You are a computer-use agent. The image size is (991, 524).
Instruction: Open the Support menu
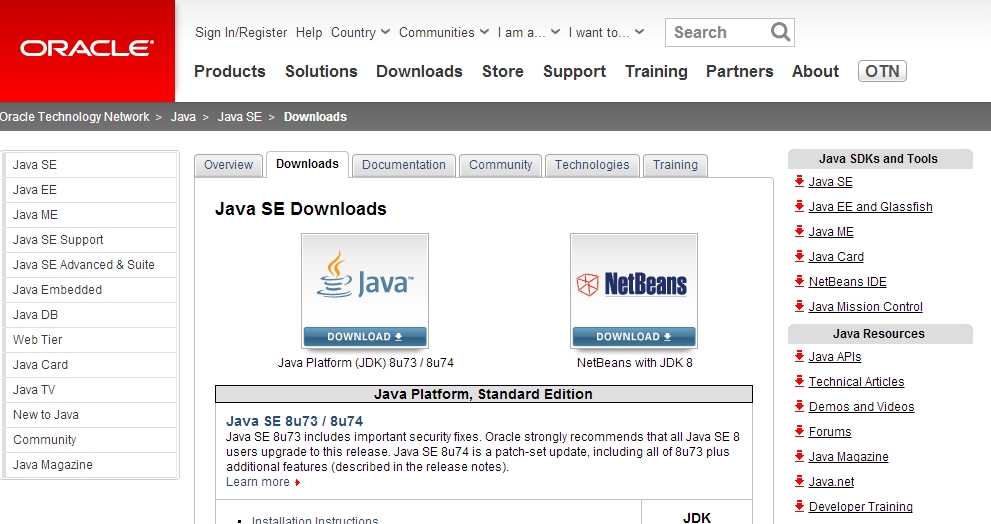click(x=574, y=71)
